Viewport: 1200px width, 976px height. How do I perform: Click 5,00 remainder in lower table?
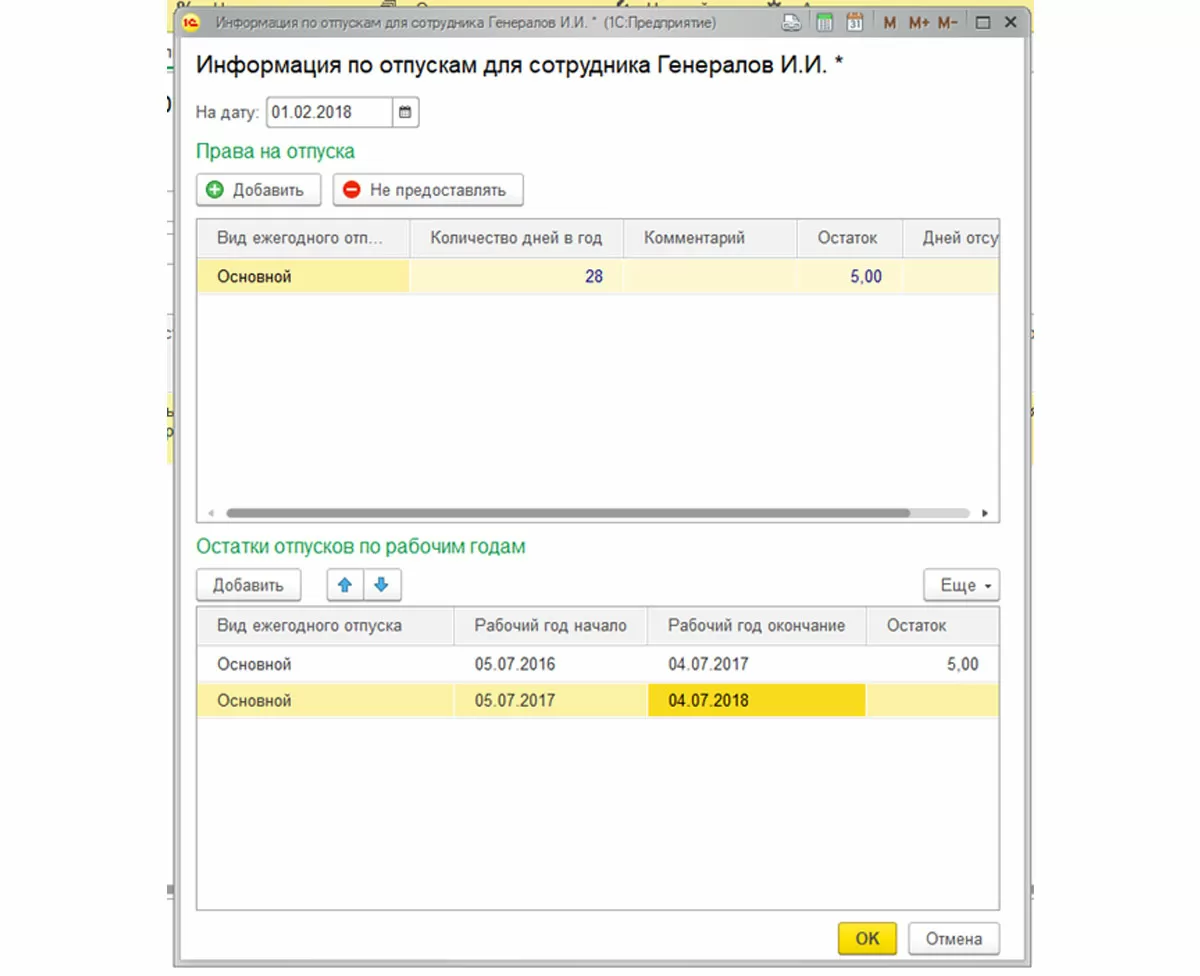point(932,664)
